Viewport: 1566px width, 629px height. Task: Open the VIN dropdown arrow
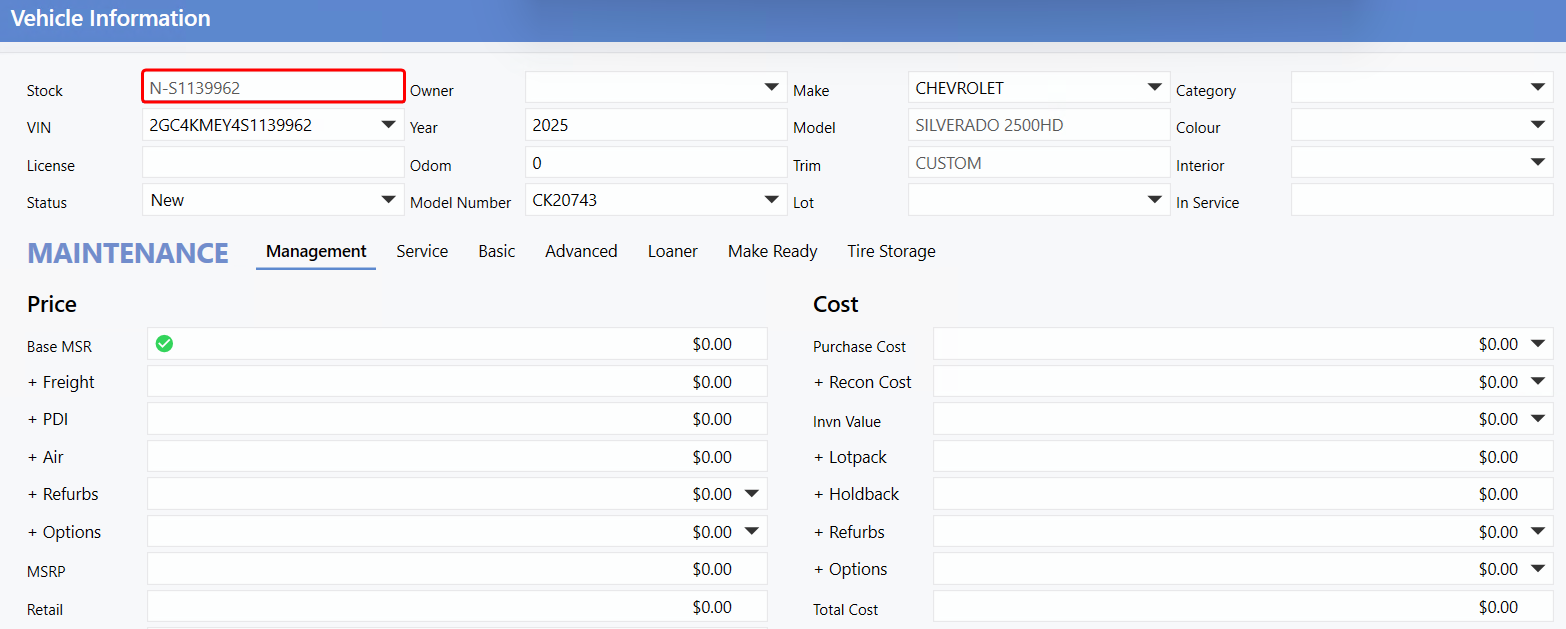pyautogui.click(x=388, y=125)
